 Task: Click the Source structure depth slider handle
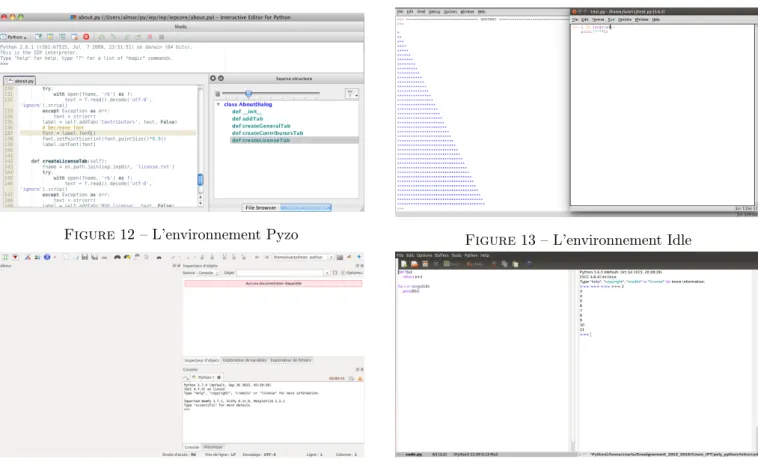click(248, 93)
